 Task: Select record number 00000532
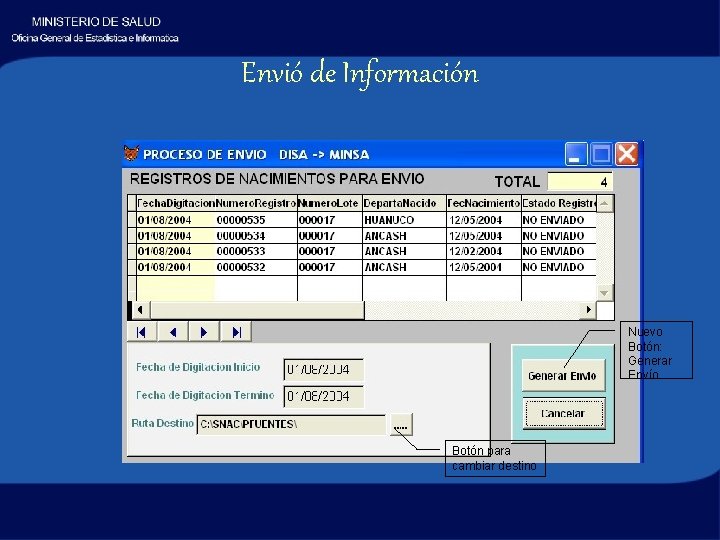tap(256, 267)
